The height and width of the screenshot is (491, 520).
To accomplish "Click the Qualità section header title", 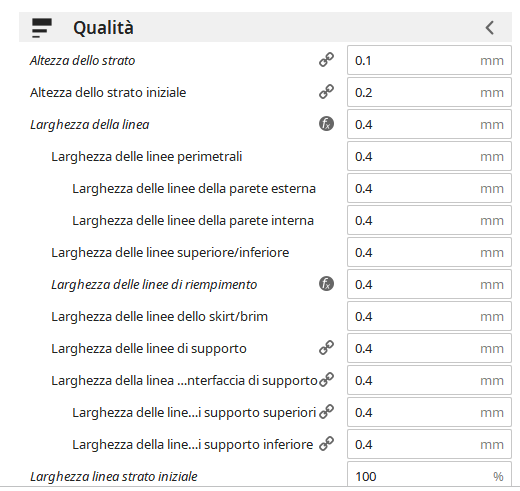I will pos(103,28).
